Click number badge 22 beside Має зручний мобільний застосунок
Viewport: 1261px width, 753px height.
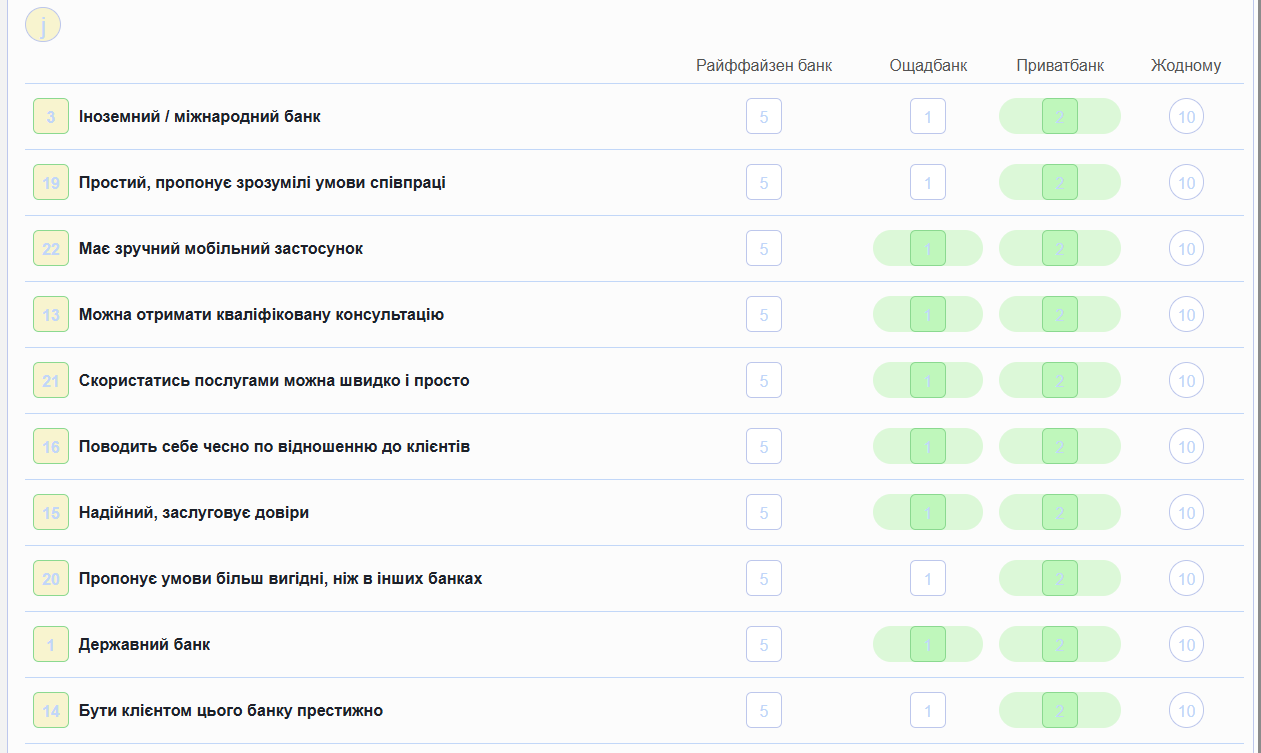(51, 249)
